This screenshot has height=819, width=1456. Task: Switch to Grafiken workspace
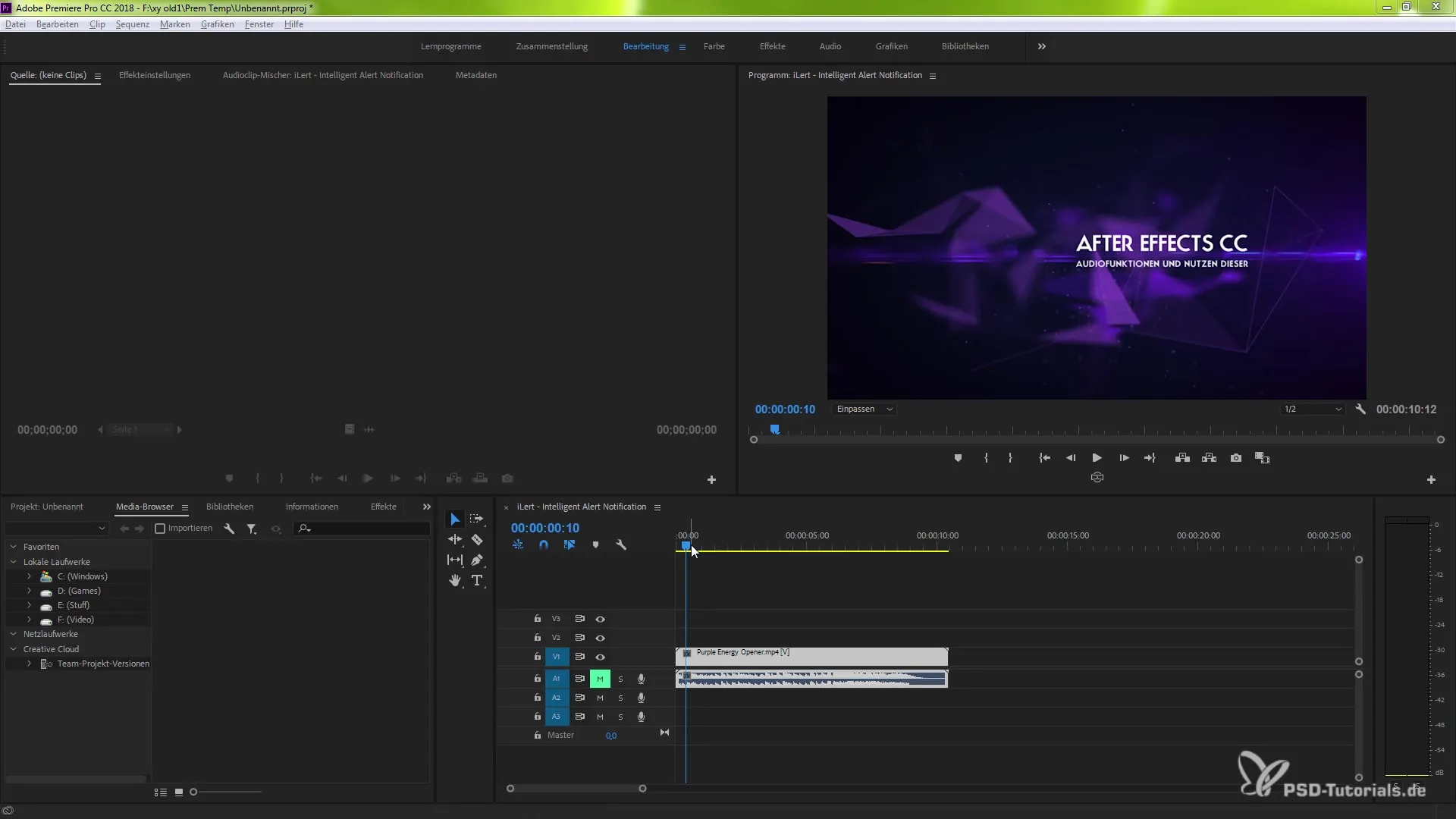tap(891, 46)
